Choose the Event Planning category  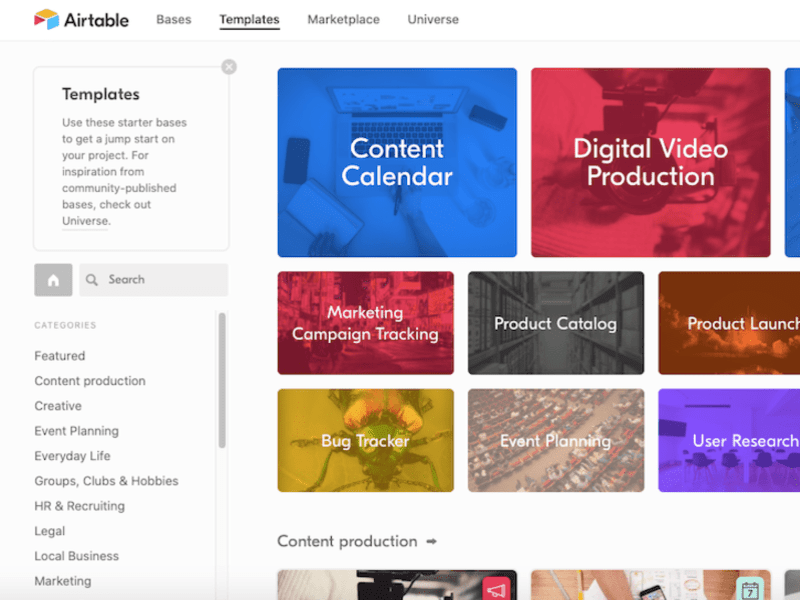click(x=76, y=431)
